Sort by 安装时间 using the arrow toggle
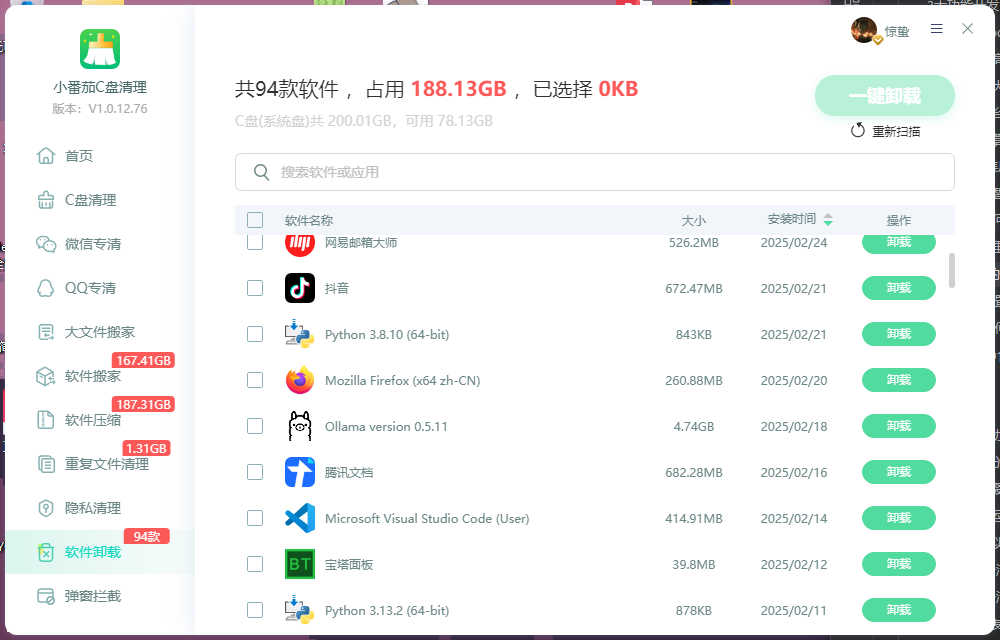1000x640 pixels. [828, 220]
